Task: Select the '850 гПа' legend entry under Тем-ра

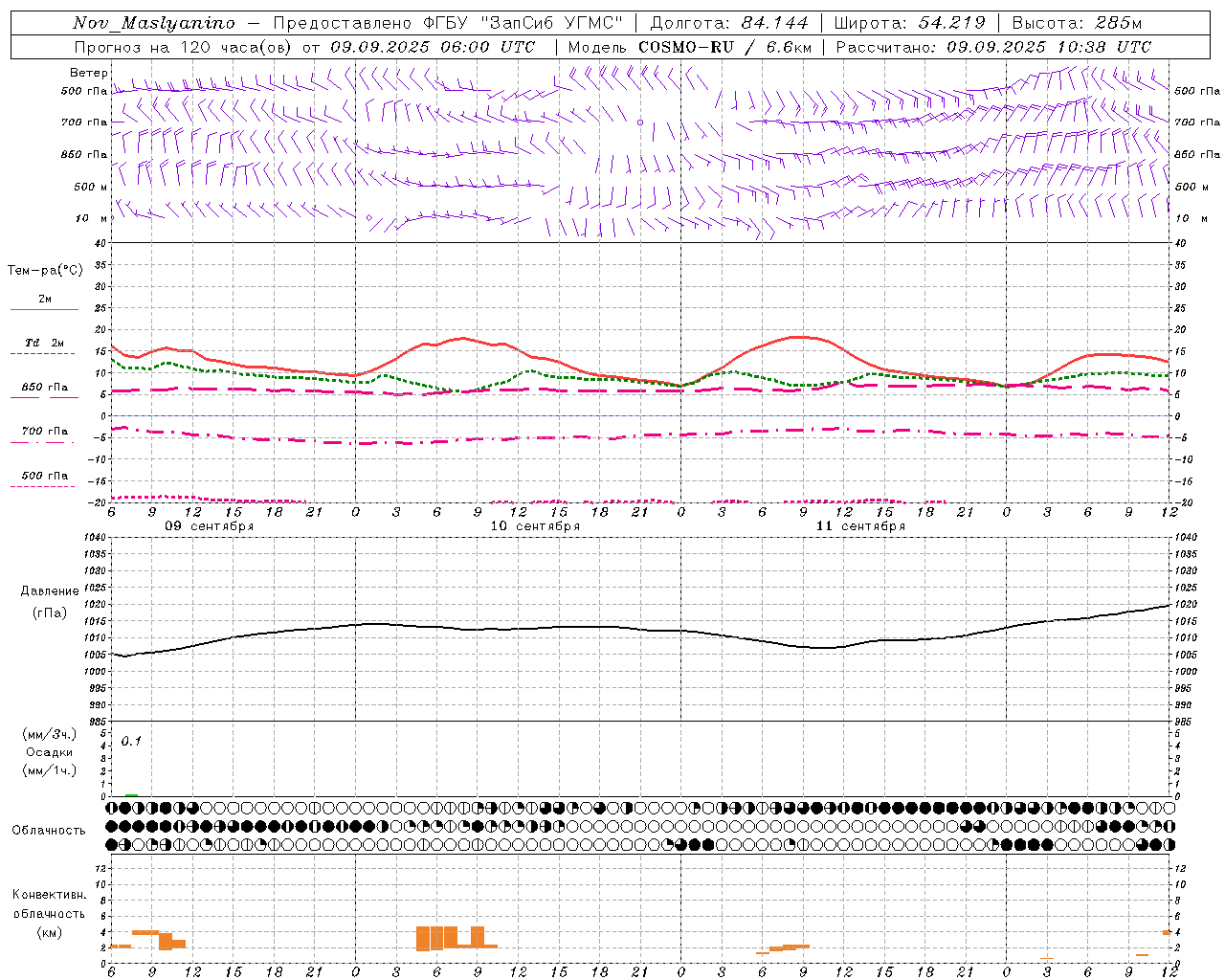Action: point(45,388)
